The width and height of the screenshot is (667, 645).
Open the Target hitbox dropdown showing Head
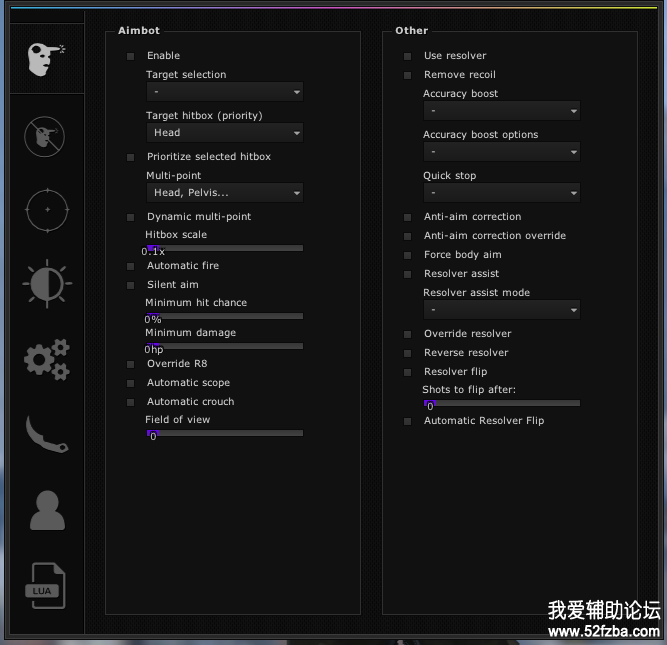(x=224, y=133)
